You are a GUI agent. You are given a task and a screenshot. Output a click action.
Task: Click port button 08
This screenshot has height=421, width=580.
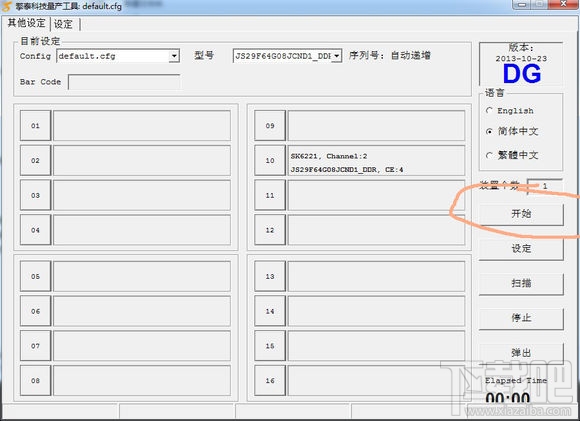point(35,381)
